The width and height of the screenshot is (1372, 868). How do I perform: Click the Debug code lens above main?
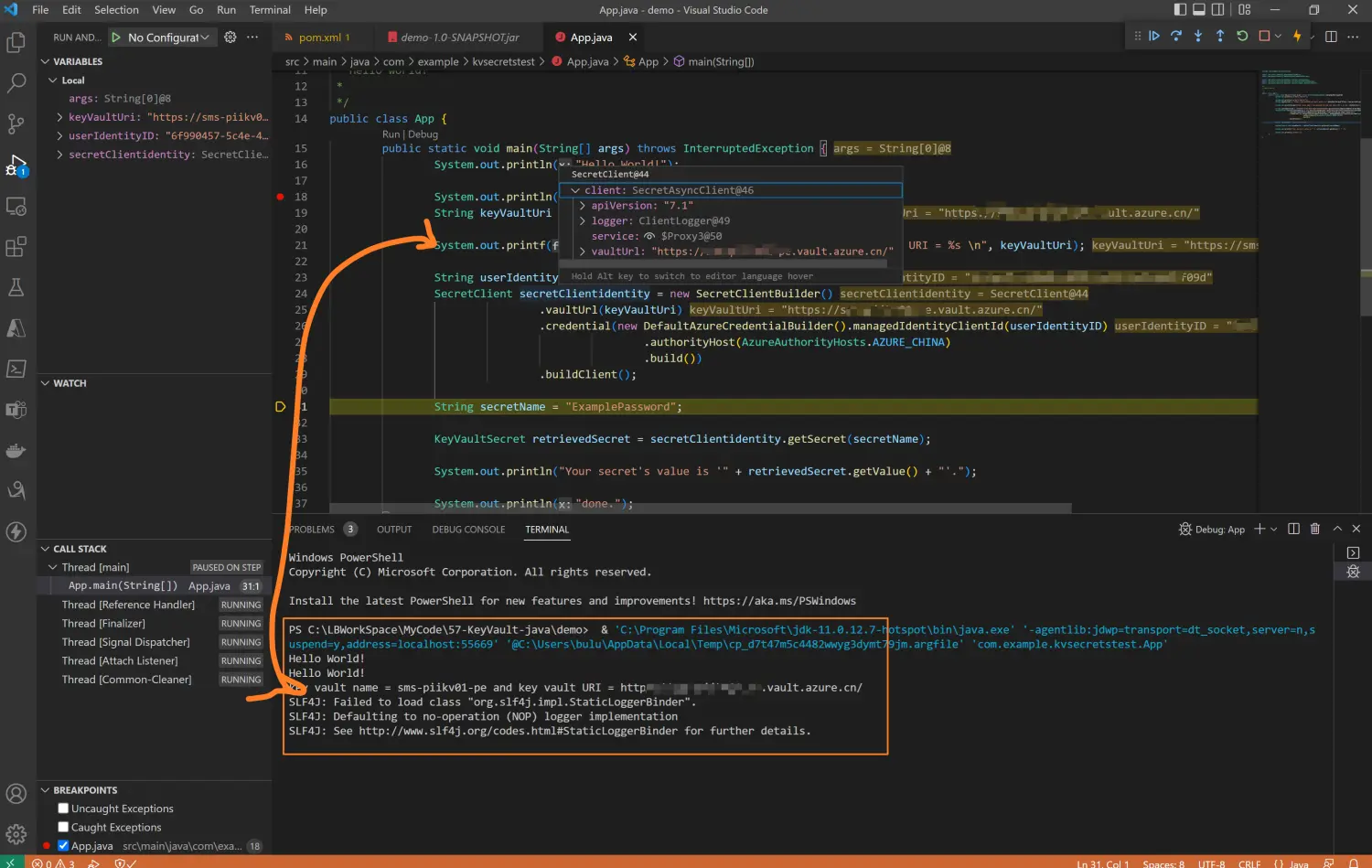423,134
